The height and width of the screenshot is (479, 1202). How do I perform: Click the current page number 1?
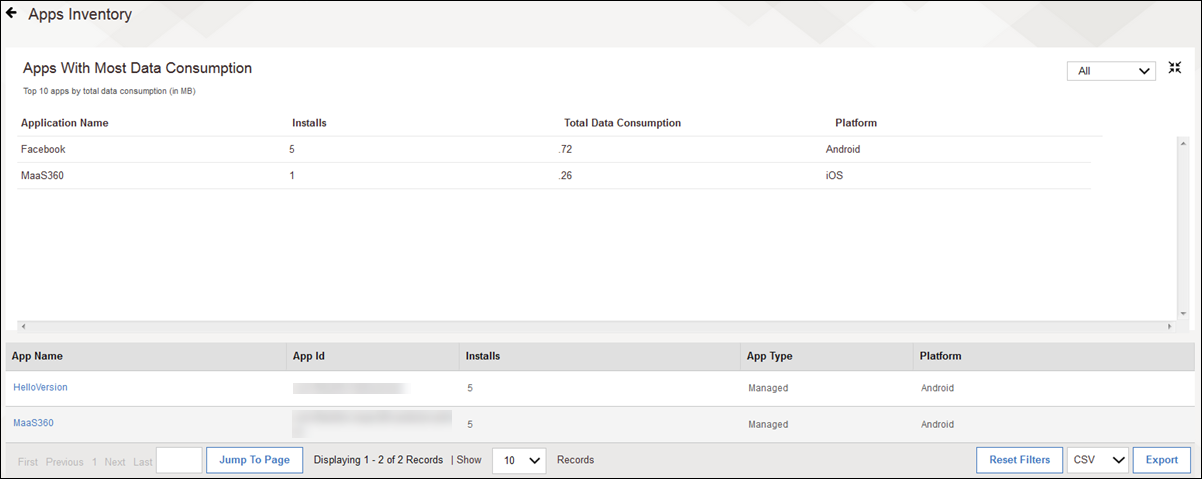tap(95, 462)
